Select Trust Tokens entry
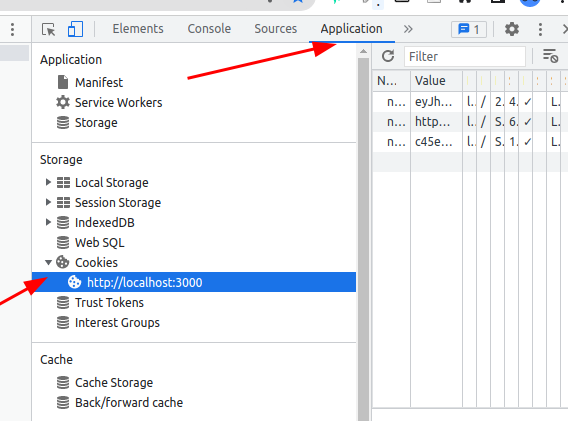 pos(109,303)
